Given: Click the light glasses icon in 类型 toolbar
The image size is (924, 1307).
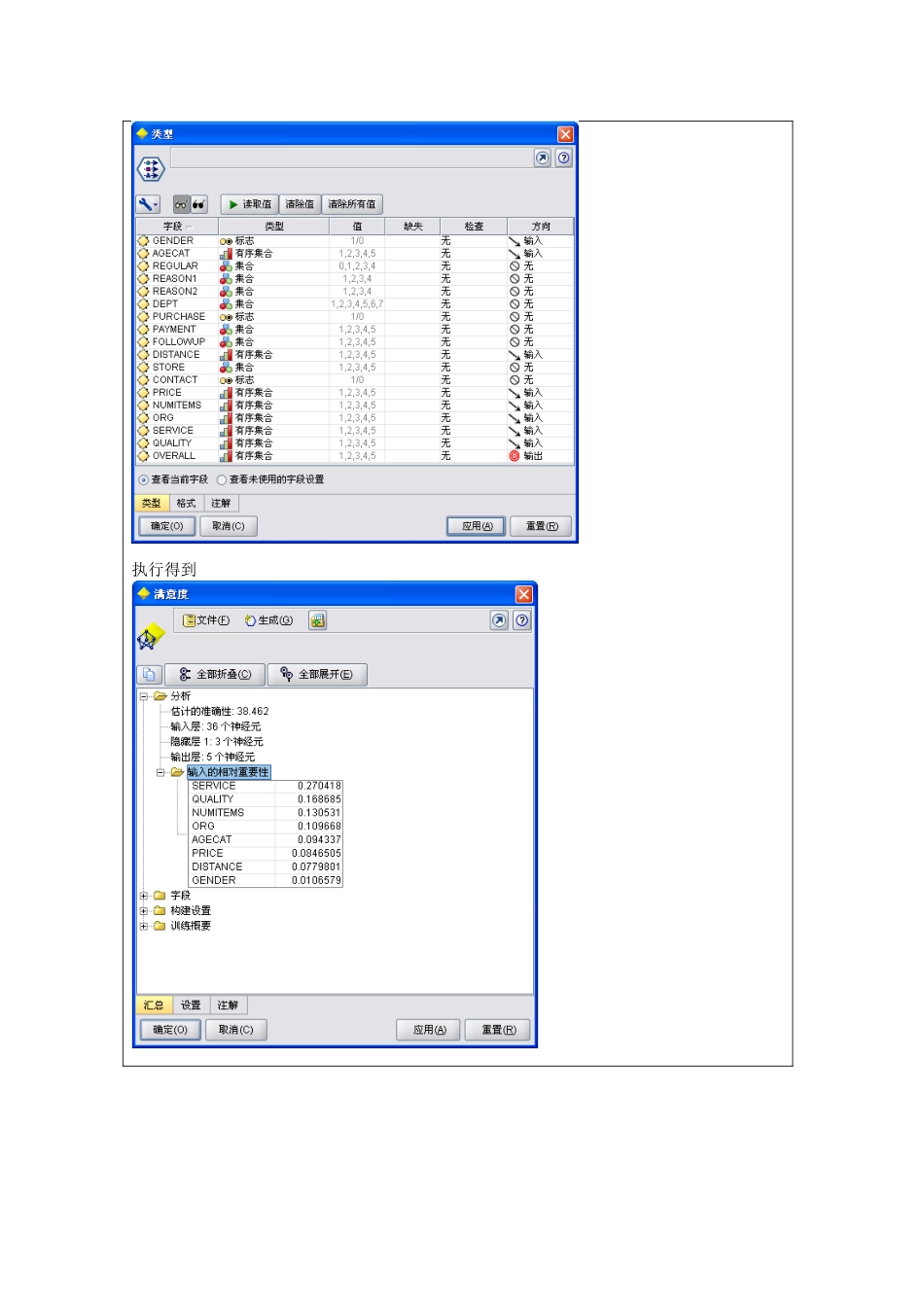Looking at the screenshot, I should [181, 204].
